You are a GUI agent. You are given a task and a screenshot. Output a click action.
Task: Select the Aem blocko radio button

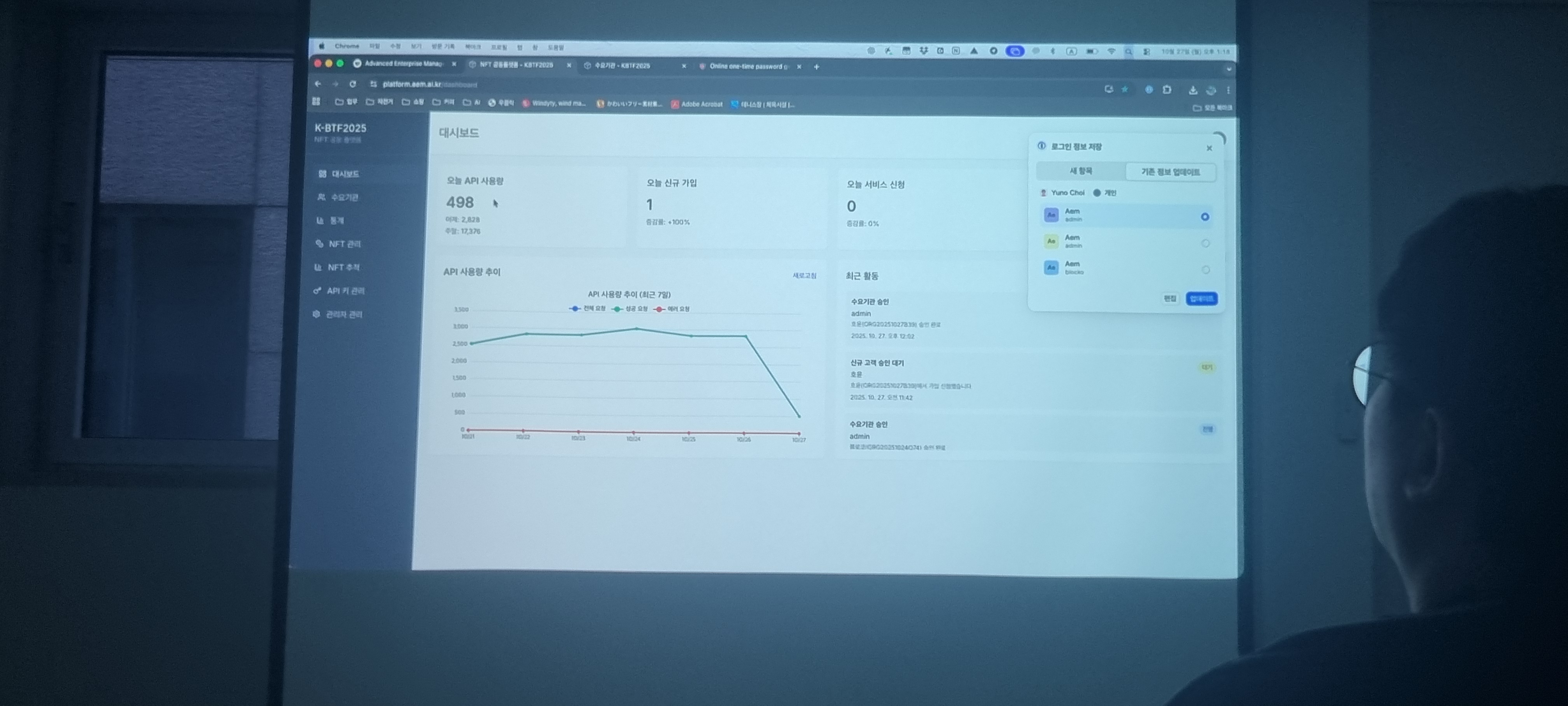pos(1205,270)
